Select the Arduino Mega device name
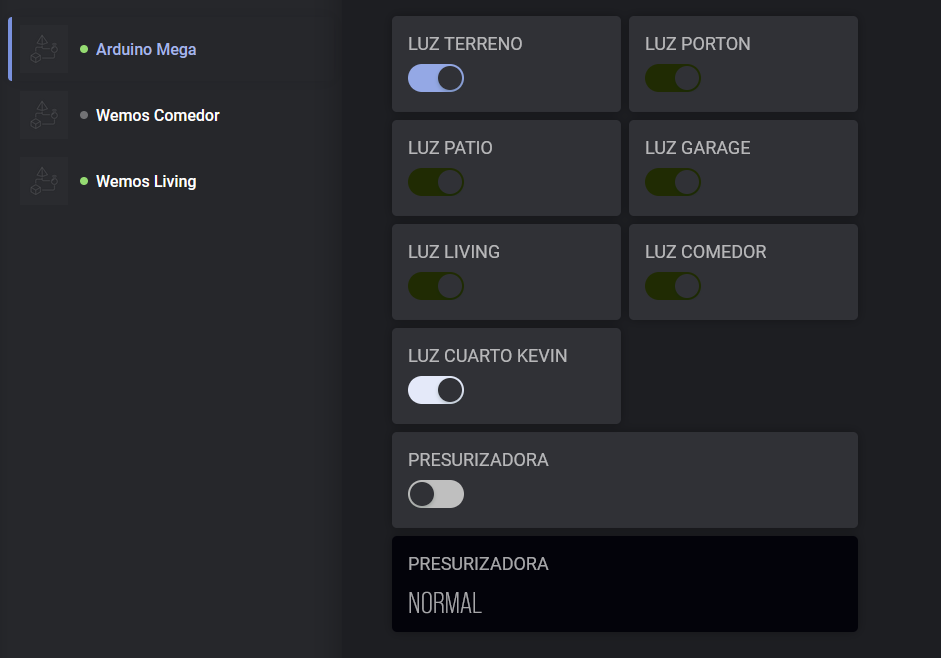This screenshot has height=658, width=941. pyautogui.click(x=146, y=49)
